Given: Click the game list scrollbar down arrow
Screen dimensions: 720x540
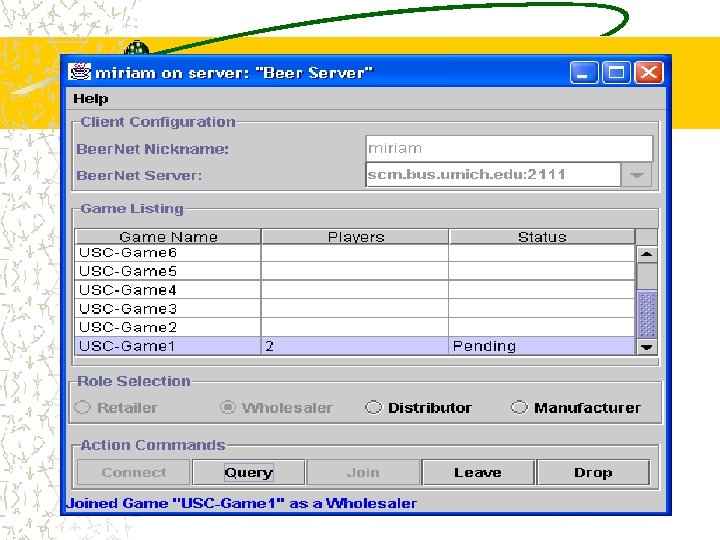Looking at the screenshot, I should pyautogui.click(x=647, y=347).
